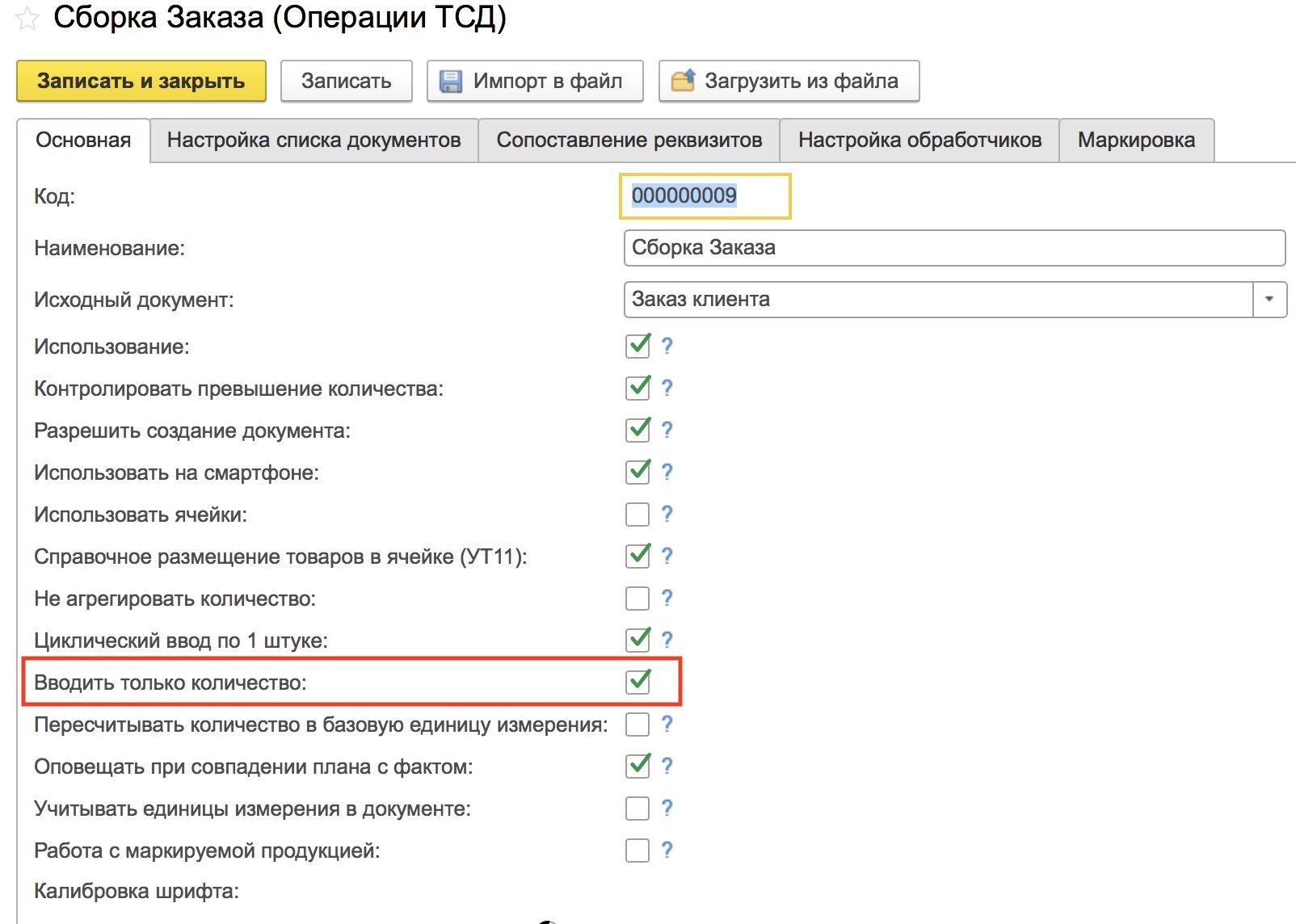Show hint for Работа с маркируемой продукцией
The image size is (1296, 924).
click(x=667, y=850)
